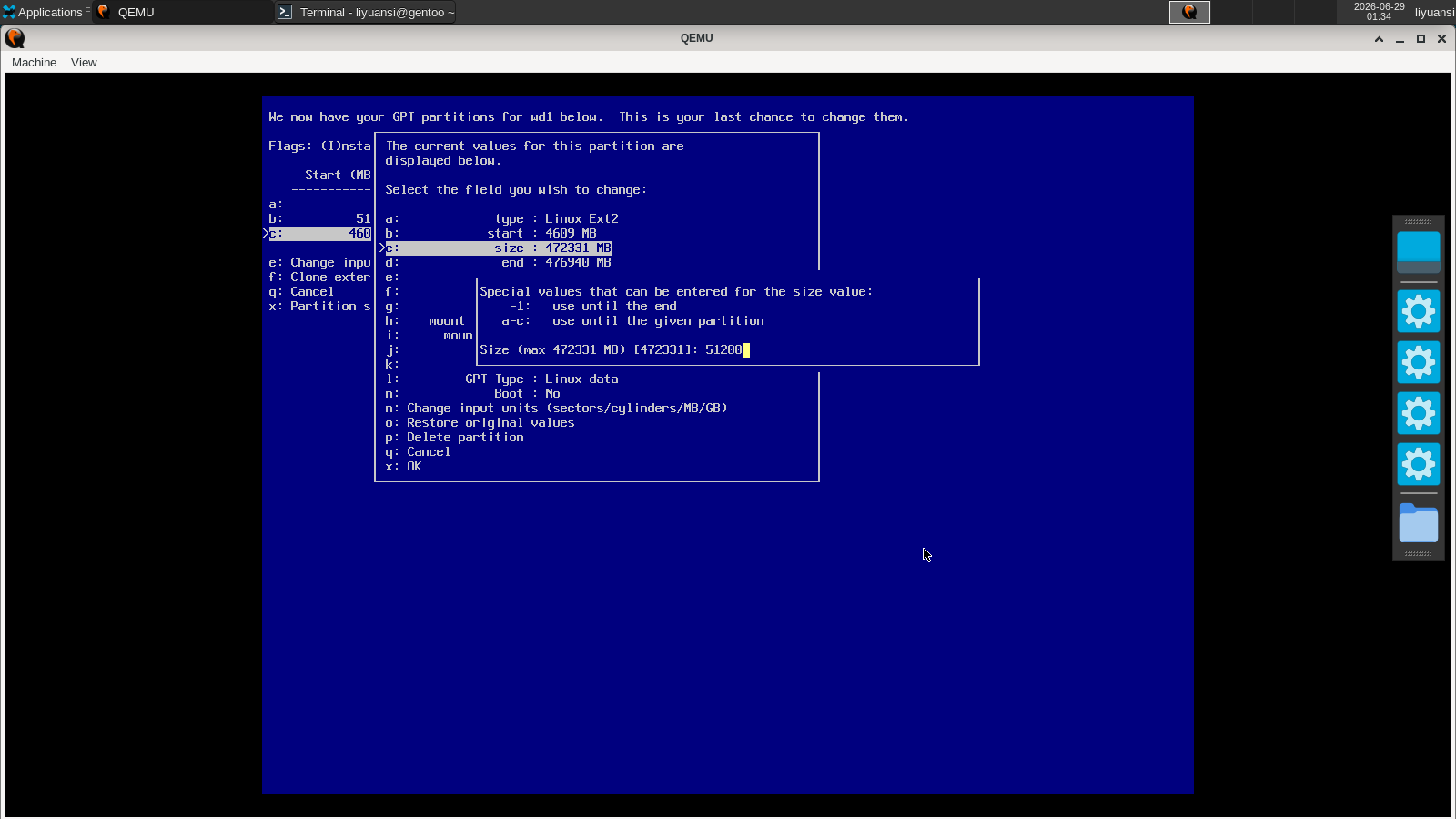Click the gear icon just above the folder
The image size is (1456, 819).
[x=1419, y=465]
